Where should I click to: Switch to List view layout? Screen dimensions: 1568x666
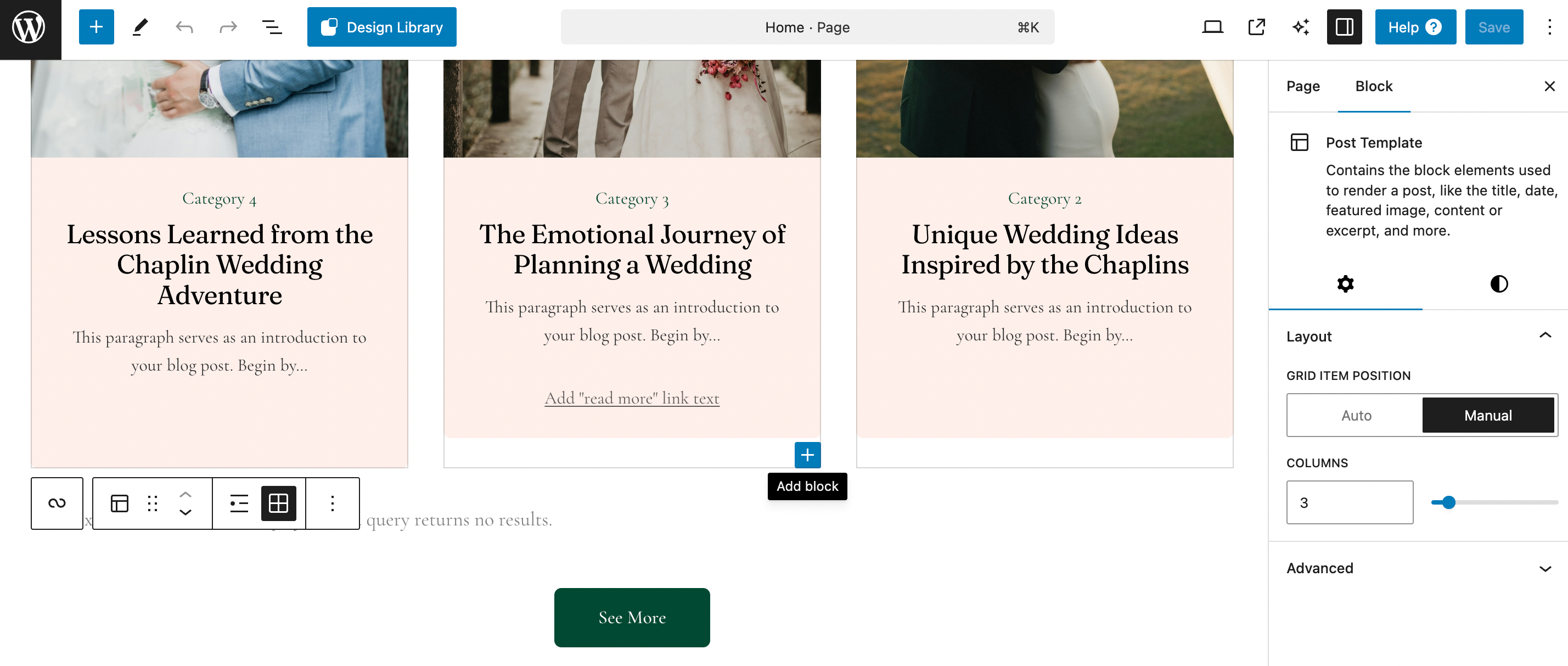[239, 503]
